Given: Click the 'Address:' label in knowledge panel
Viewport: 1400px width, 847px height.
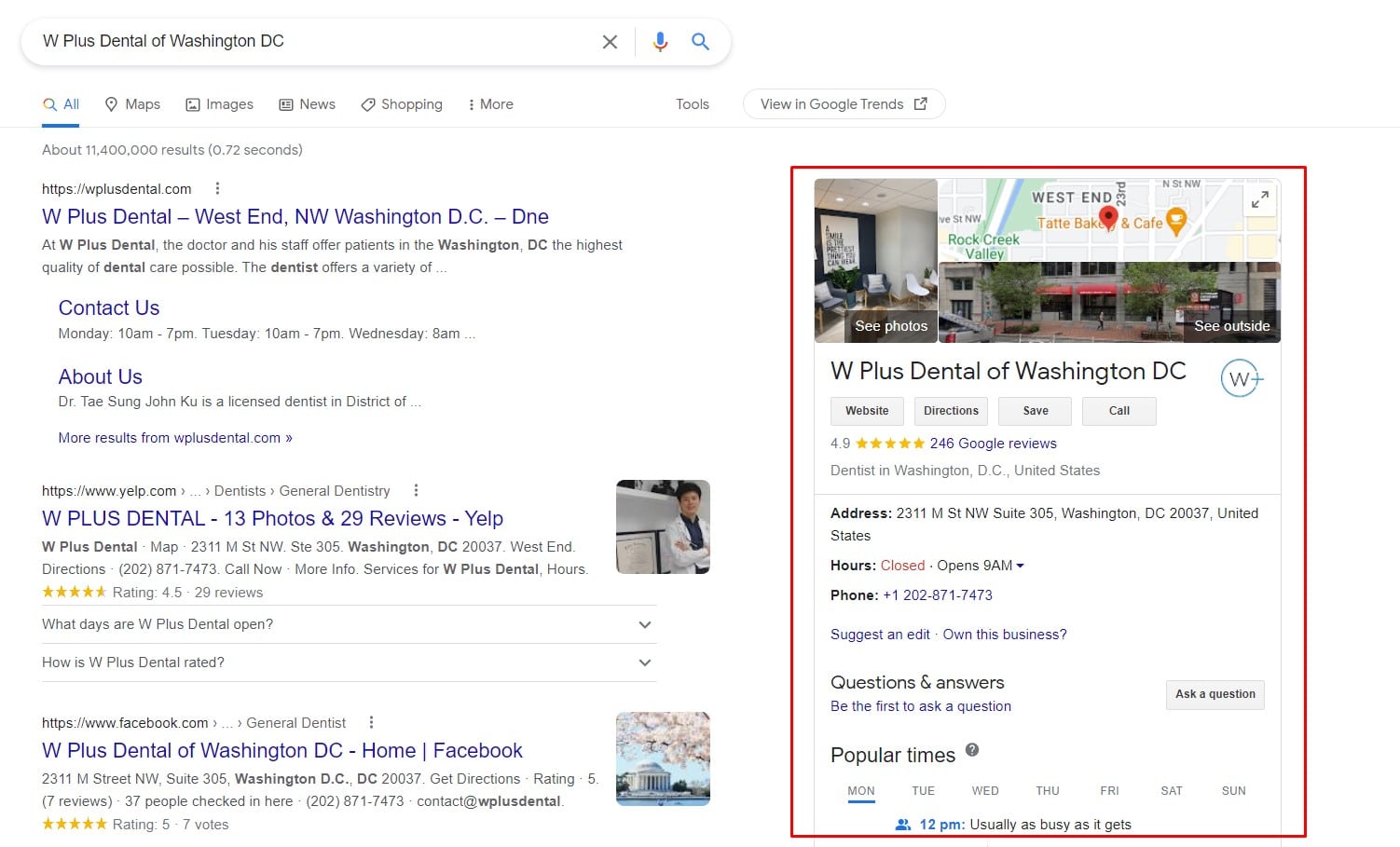Looking at the screenshot, I should point(861,513).
